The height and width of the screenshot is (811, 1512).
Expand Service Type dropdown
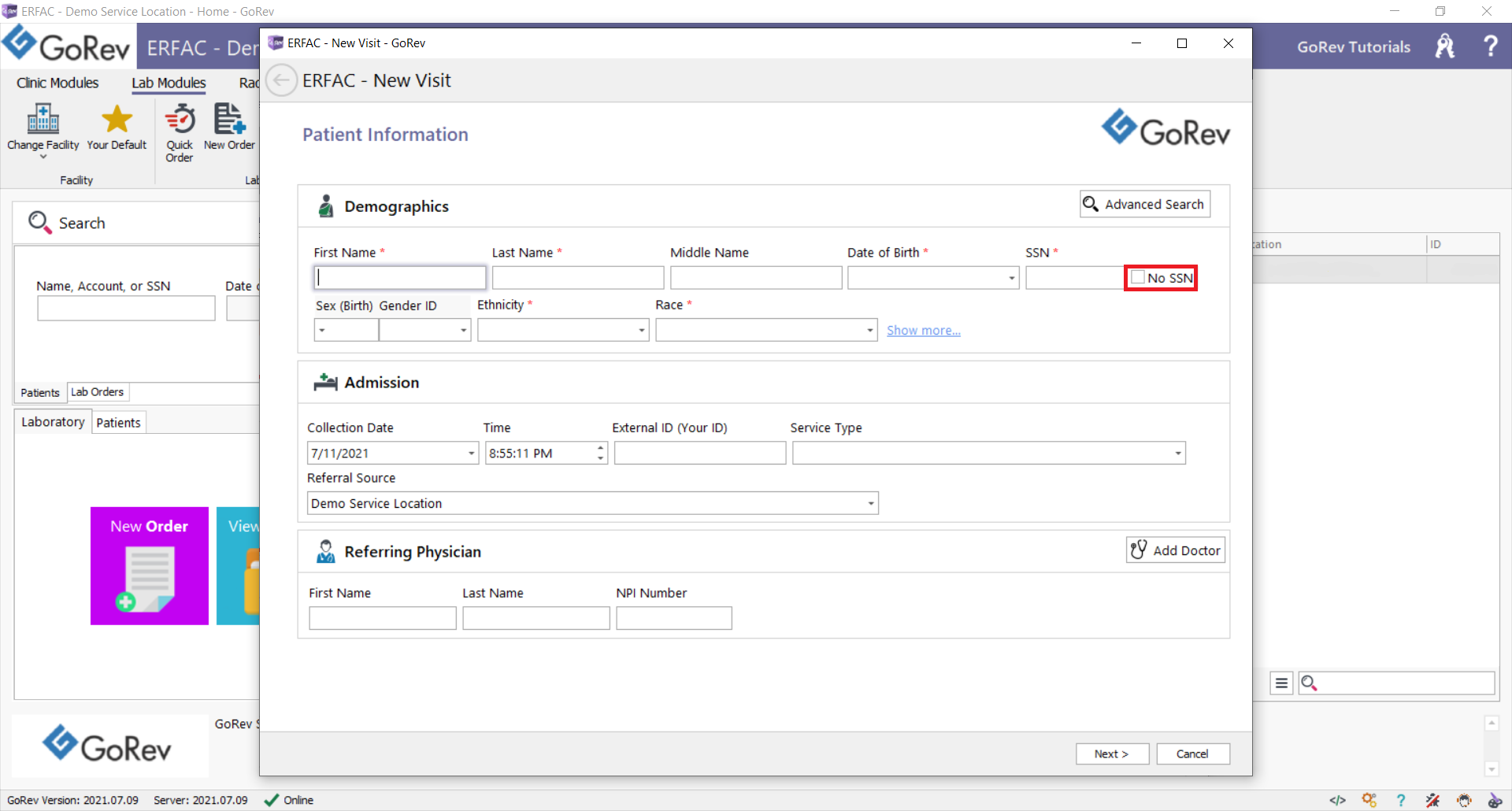pos(1178,453)
